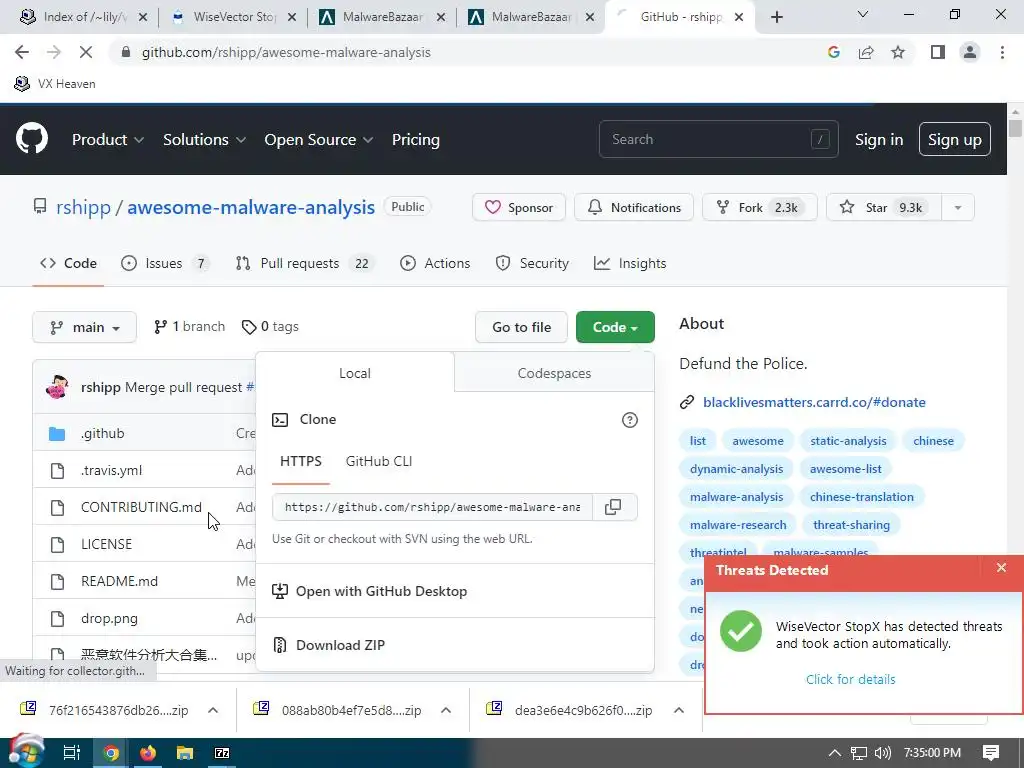This screenshot has height=768, width=1024.
Task: Open Windows Task View
Action: (71, 753)
